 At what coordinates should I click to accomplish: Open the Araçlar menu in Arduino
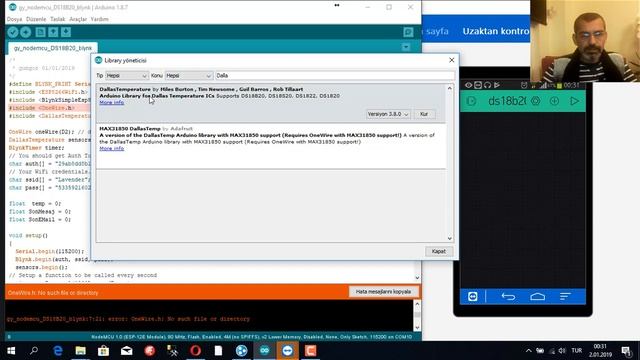tap(78, 19)
